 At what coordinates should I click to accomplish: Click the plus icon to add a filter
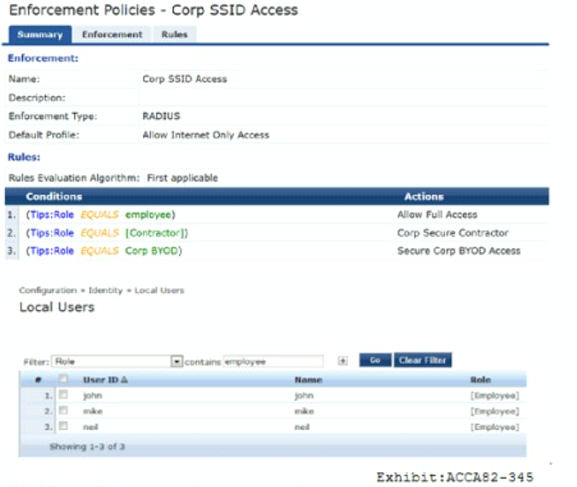pos(343,361)
